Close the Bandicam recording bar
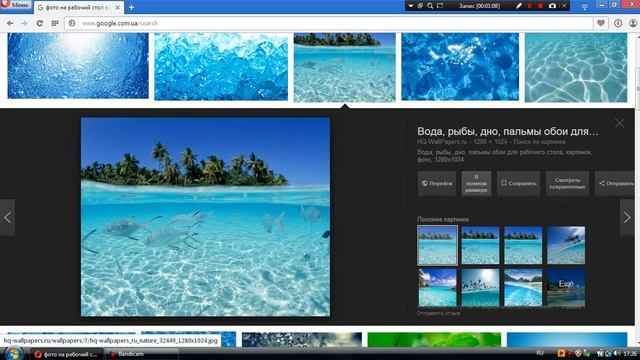The width and height of the screenshot is (640, 360). 564,6
